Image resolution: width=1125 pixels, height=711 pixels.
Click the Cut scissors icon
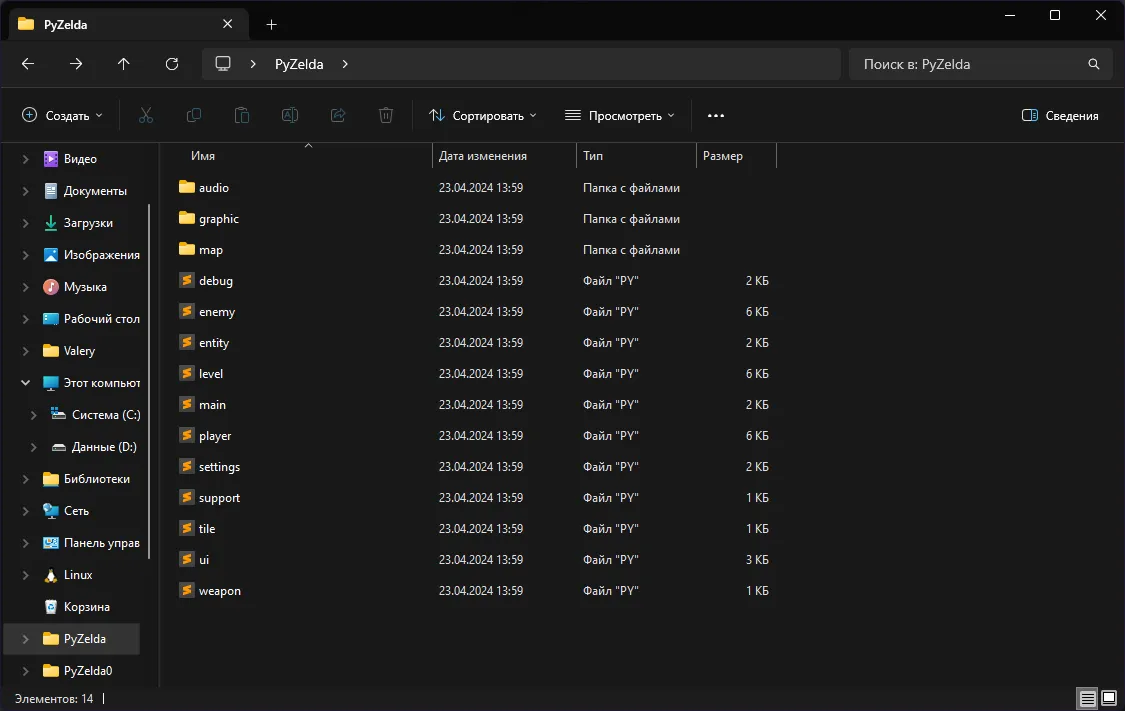coord(146,116)
